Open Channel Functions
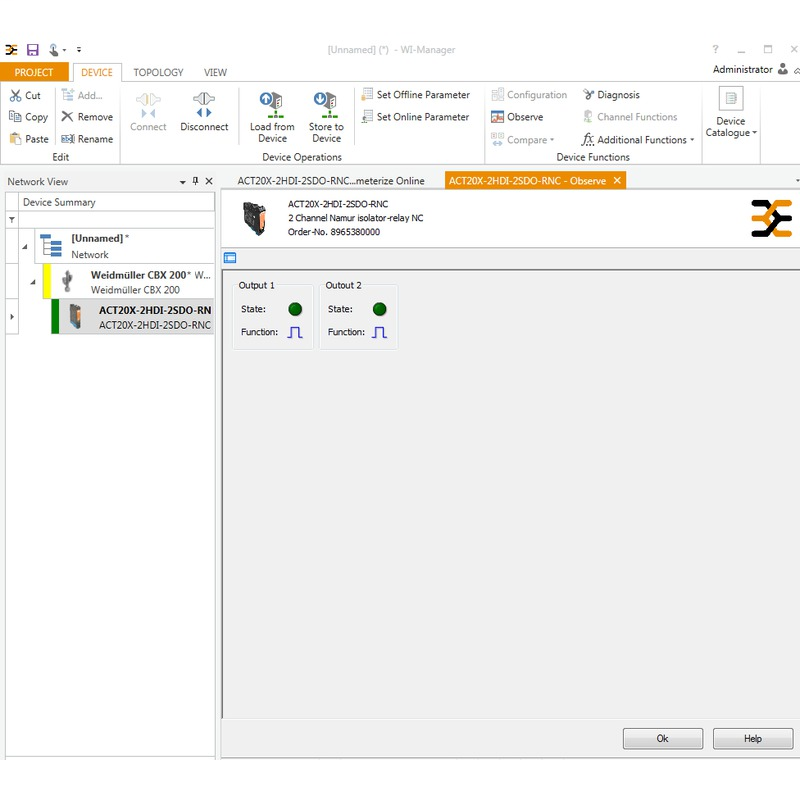Image resolution: width=800 pixels, height=800 pixels. (630, 117)
